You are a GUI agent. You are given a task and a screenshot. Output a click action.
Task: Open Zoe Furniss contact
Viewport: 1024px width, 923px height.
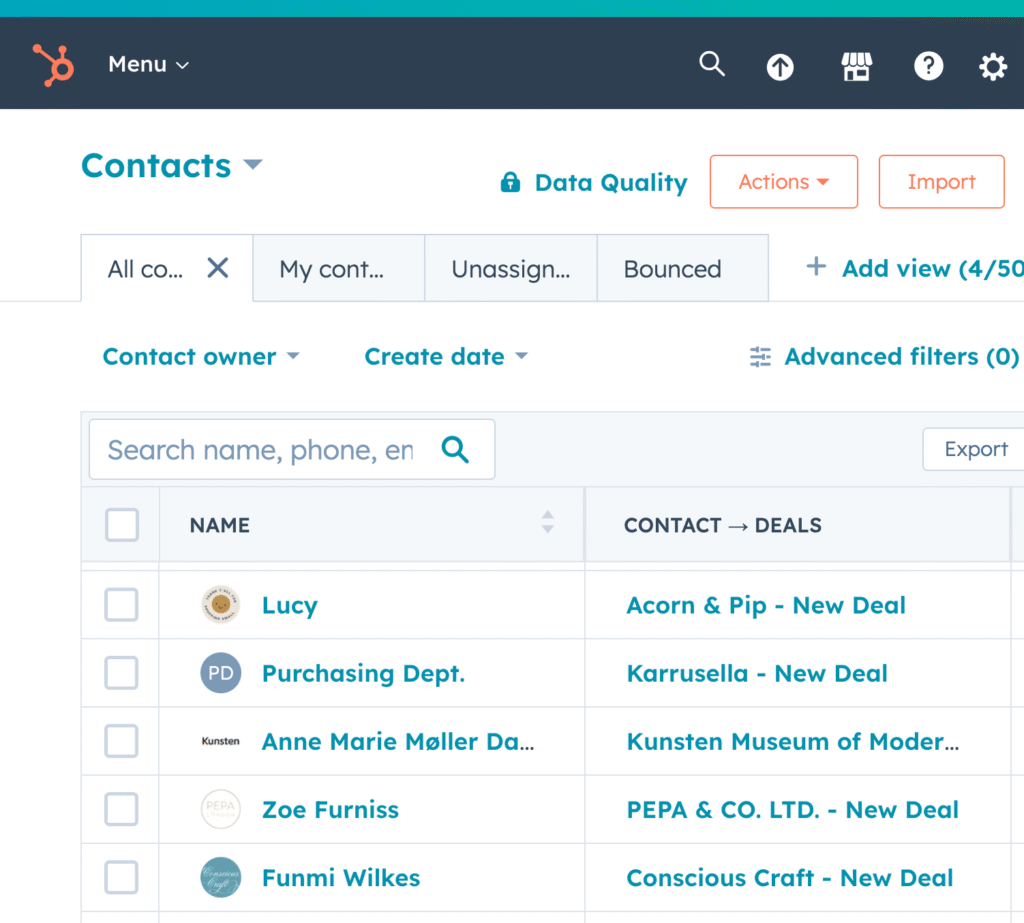point(330,809)
